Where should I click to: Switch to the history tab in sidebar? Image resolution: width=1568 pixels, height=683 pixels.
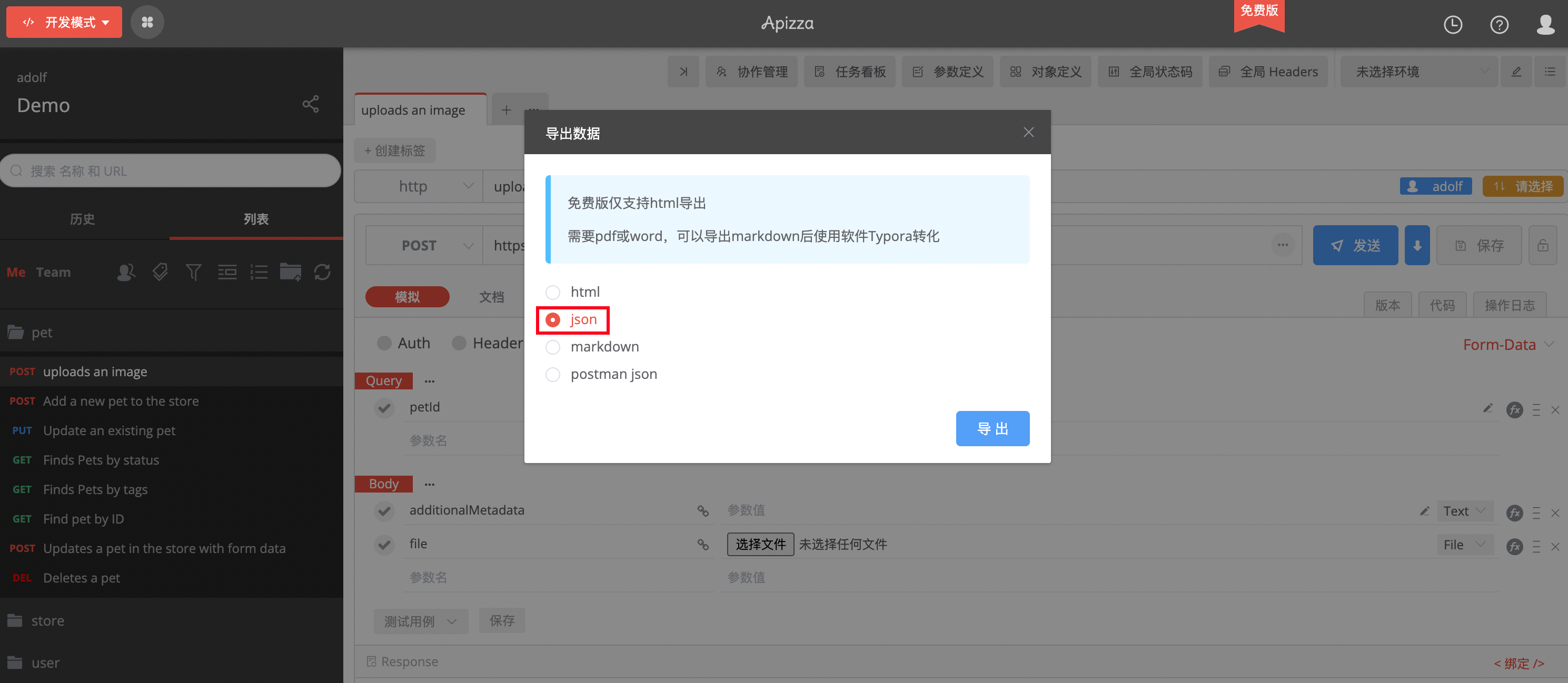click(82, 219)
